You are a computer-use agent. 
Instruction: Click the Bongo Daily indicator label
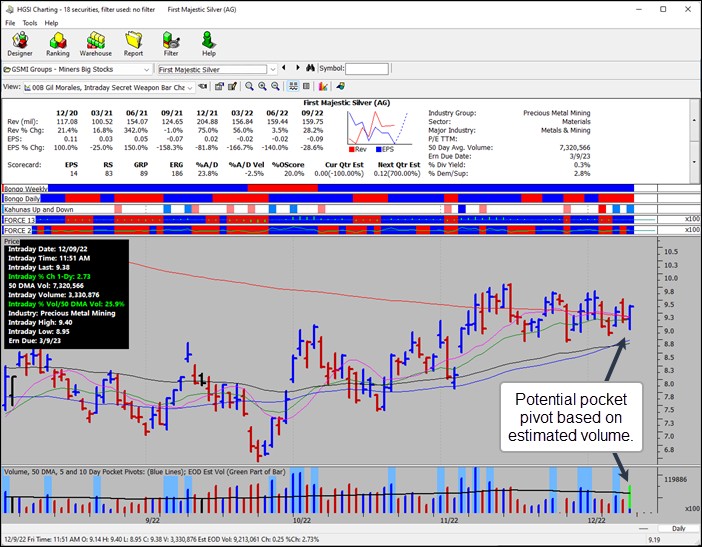pyautogui.click(x=22, y=198)
